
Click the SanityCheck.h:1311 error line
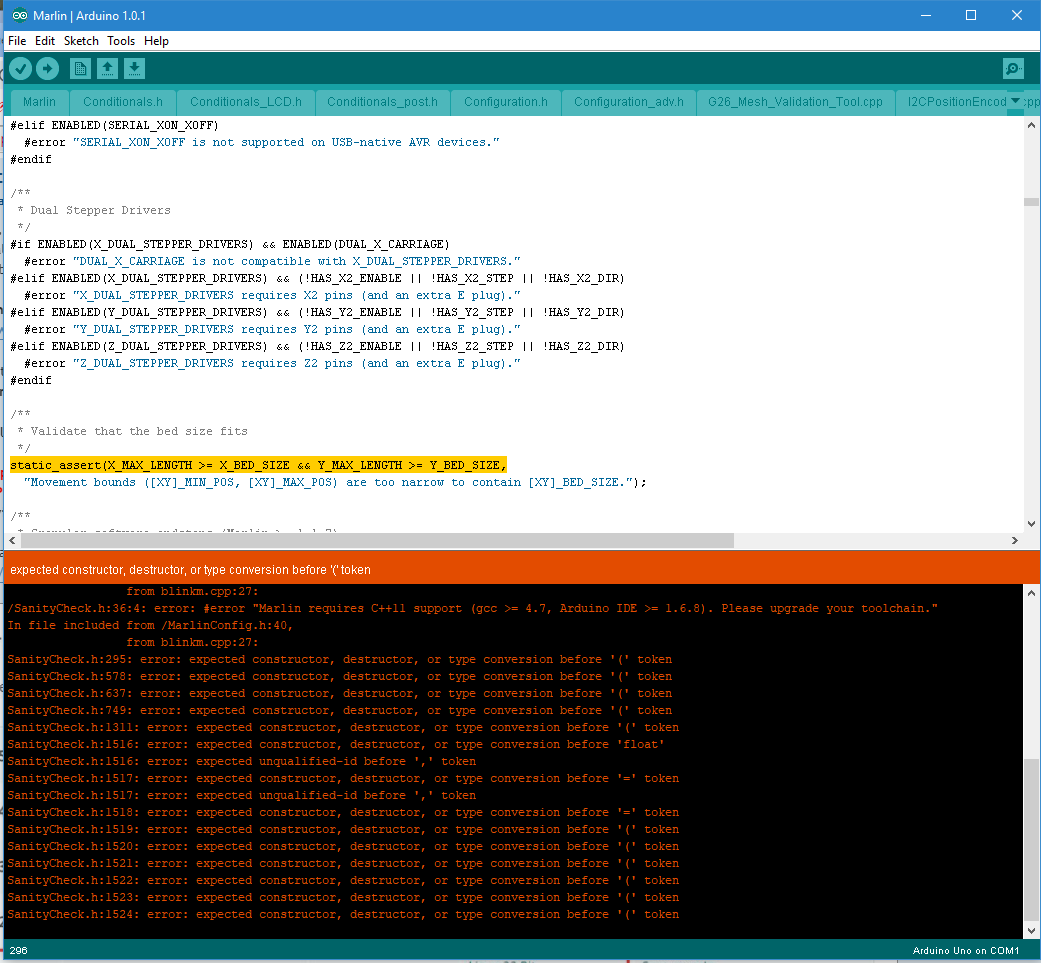343,728
